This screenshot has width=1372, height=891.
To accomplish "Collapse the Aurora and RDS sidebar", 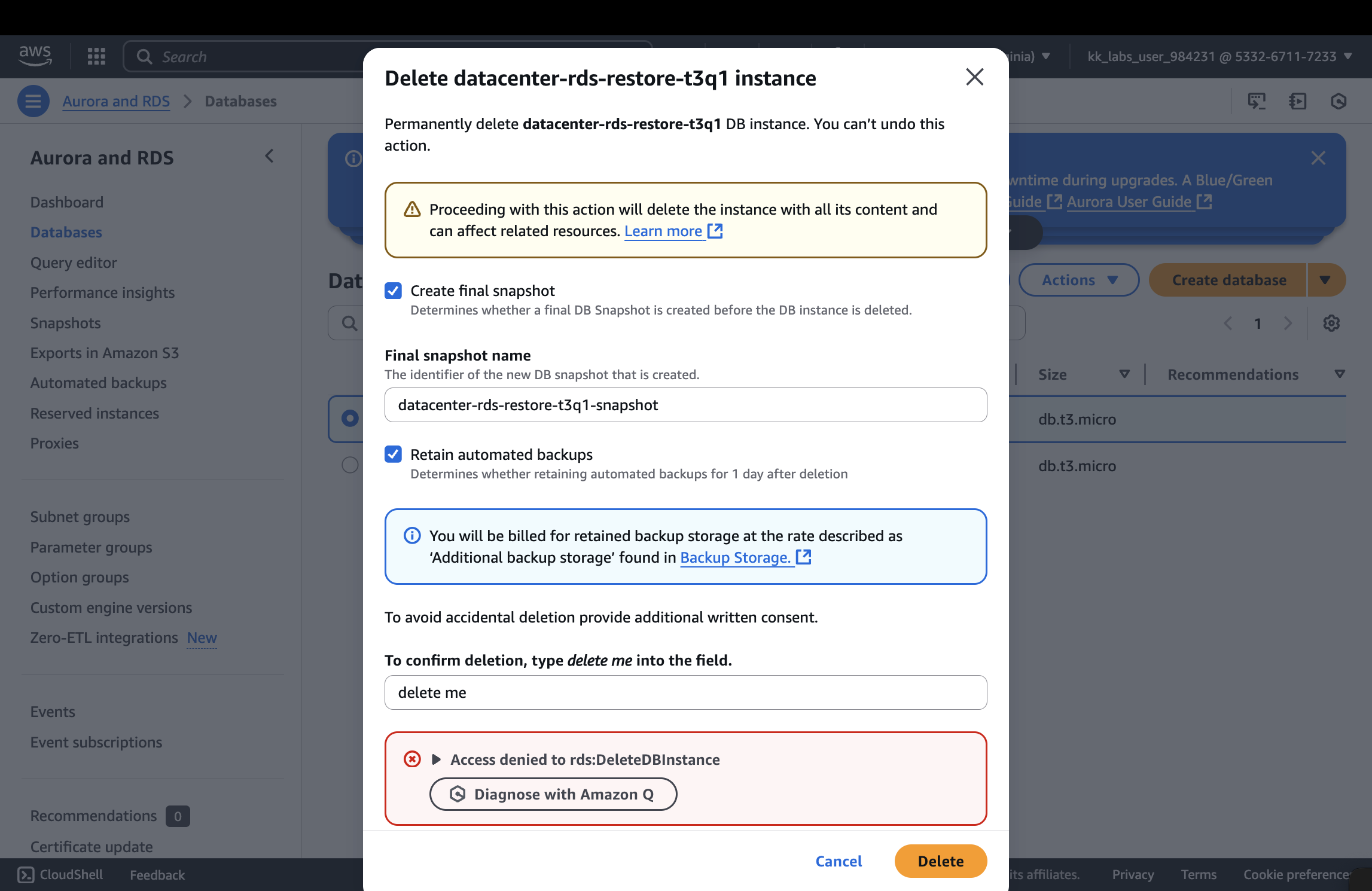I will 269,157.
